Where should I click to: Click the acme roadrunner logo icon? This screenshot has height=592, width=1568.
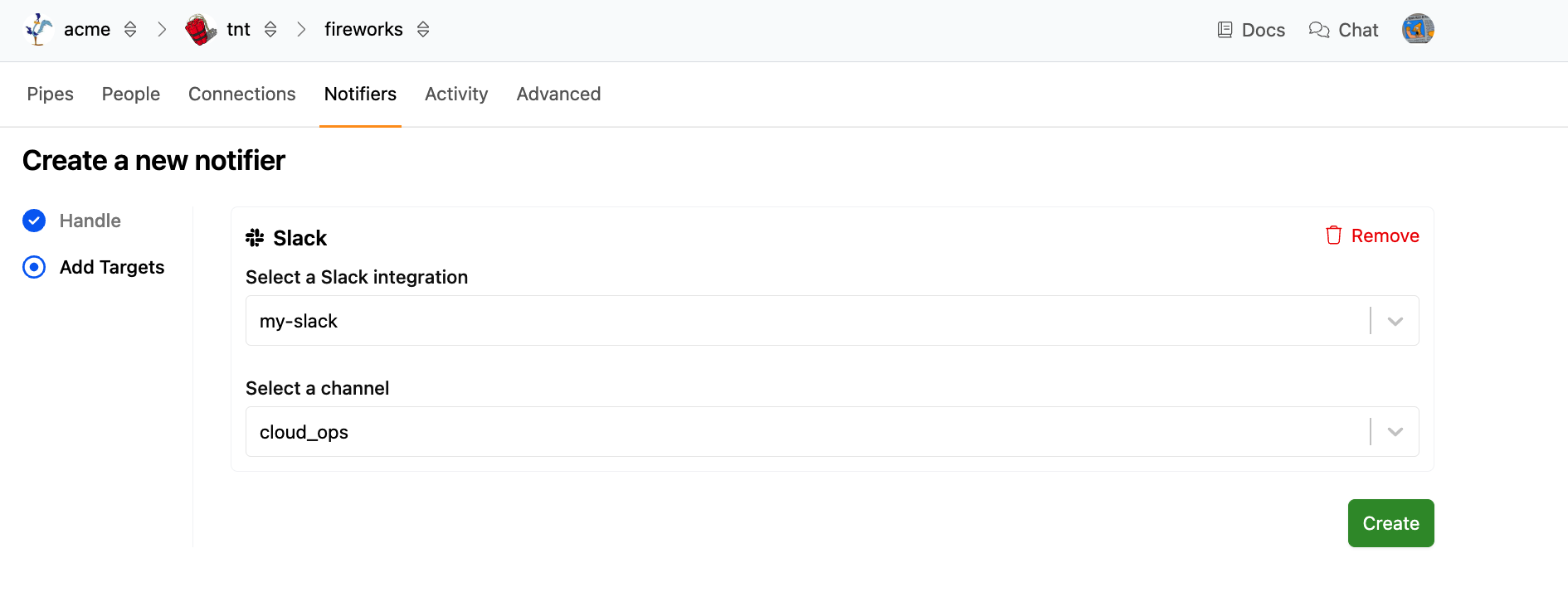tap(38, 29)
